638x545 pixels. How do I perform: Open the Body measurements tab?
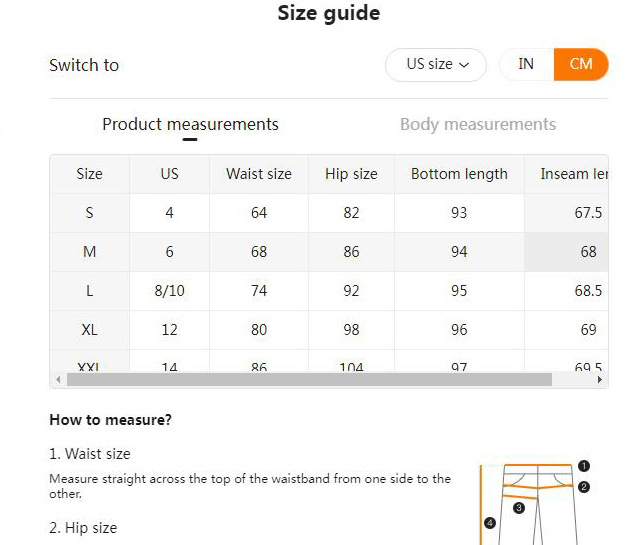tap(477, 125)
